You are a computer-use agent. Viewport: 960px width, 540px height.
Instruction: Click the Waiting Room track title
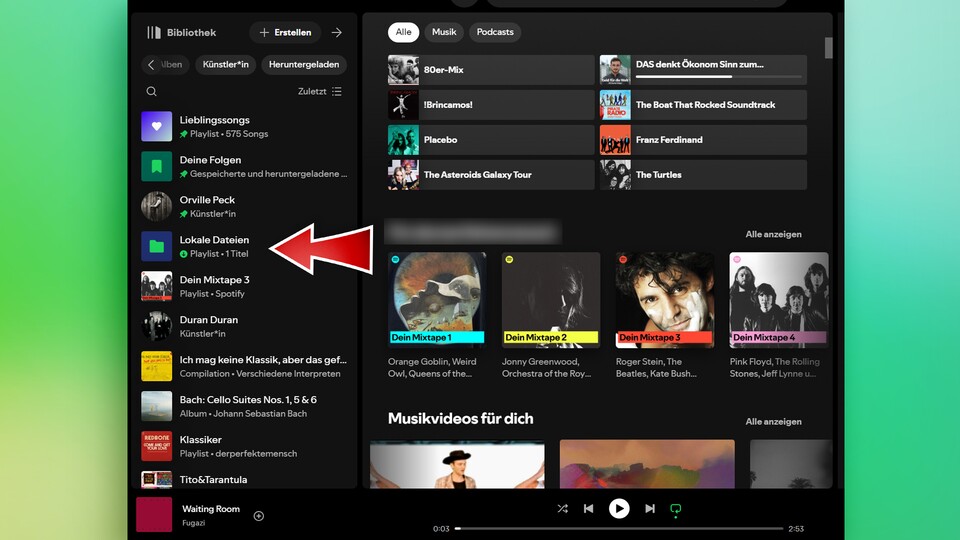point(211,509)
